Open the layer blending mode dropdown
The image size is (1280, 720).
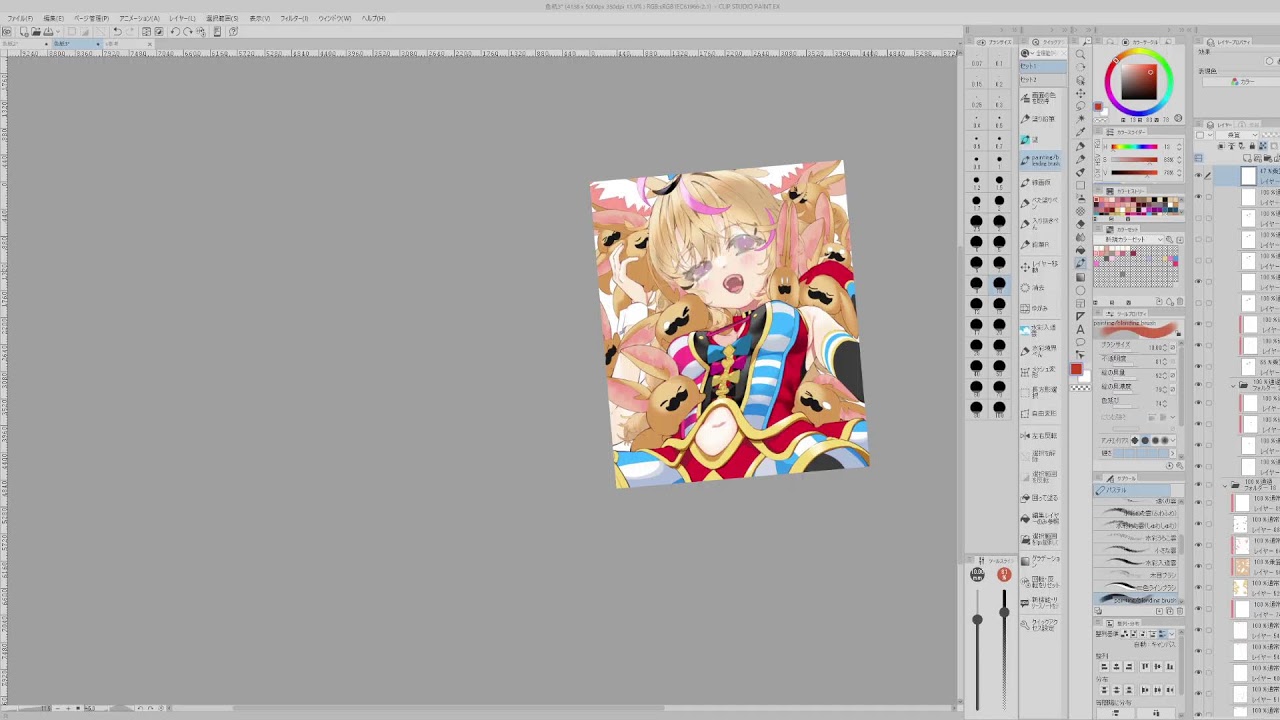pos(1235,135)
